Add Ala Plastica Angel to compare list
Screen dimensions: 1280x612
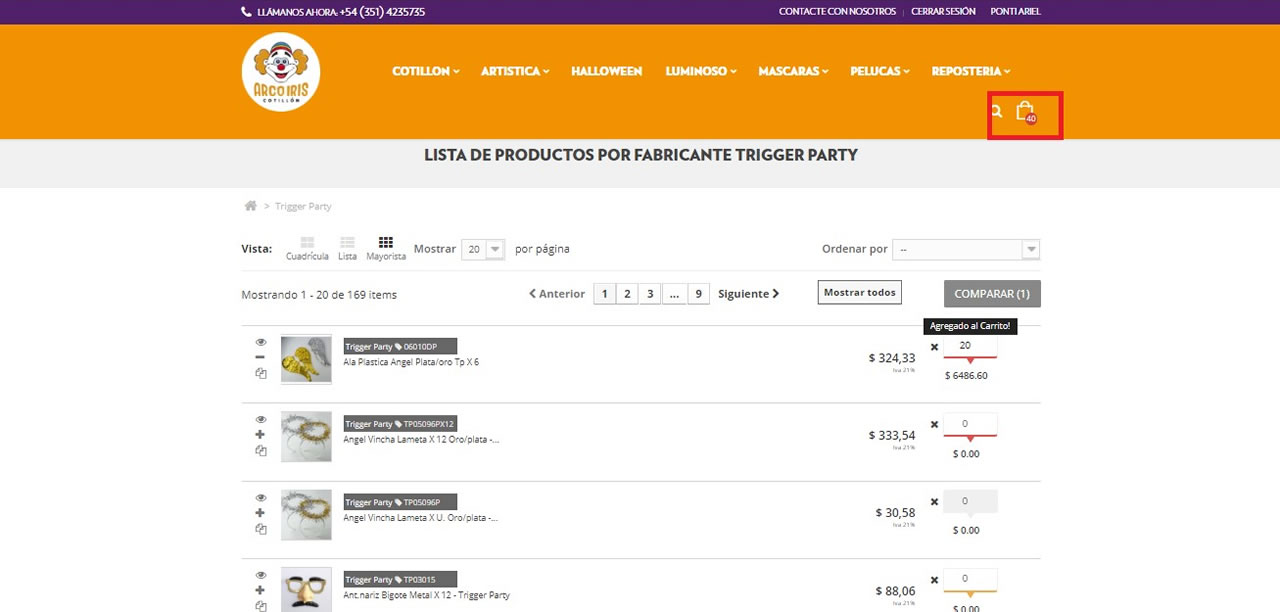tap(260, 373)
